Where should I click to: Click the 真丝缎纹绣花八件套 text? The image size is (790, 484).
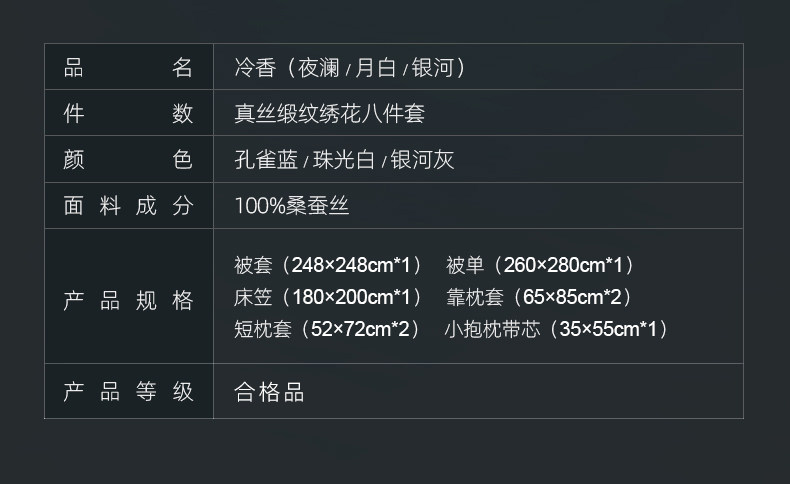click(329, 113)
